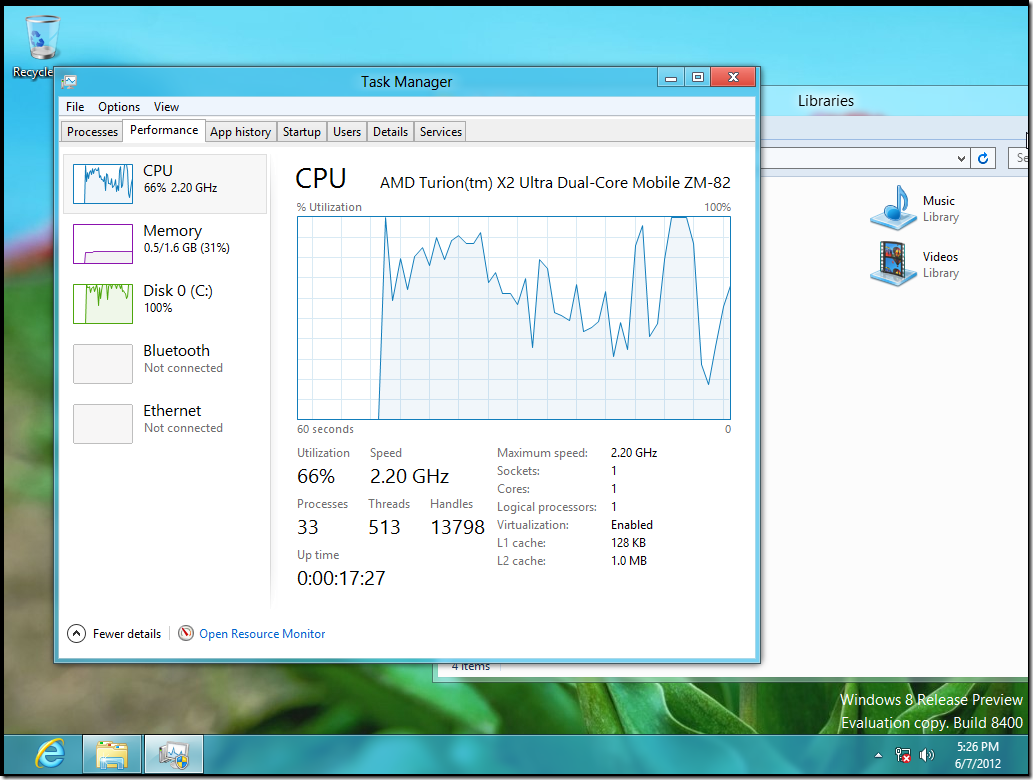Click Bluetooth Not connected text
Image resolution: width=1033 pixels, height=780 pixels.
tap(183, 368)
